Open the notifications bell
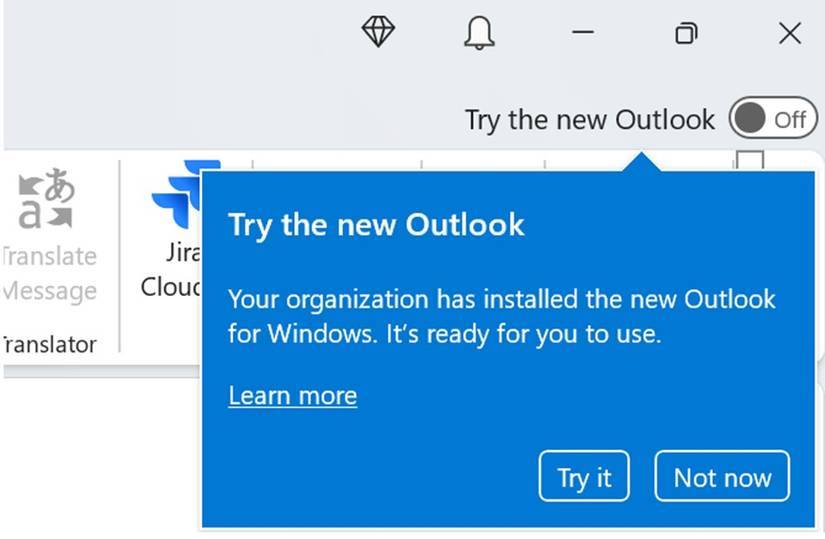This screenshot has height=539, width=825. (x=480, y=33)
